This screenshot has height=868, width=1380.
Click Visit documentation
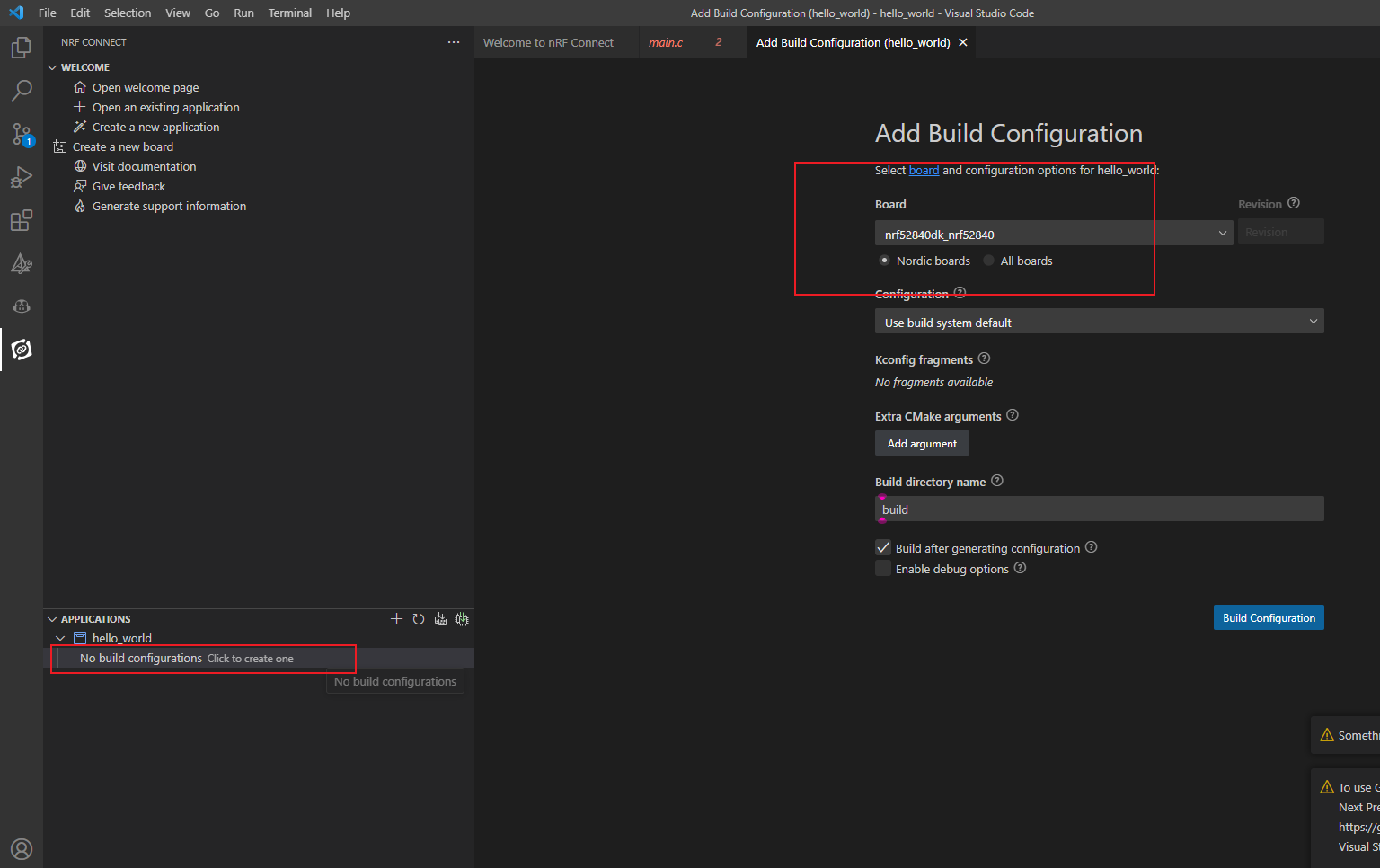pyautogui.click(x=144, y=166)
